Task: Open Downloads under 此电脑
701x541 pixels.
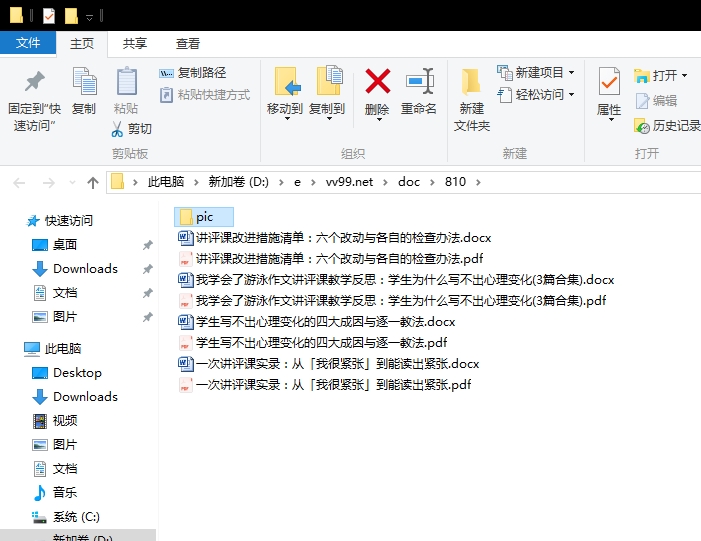Action: [75, 397]
